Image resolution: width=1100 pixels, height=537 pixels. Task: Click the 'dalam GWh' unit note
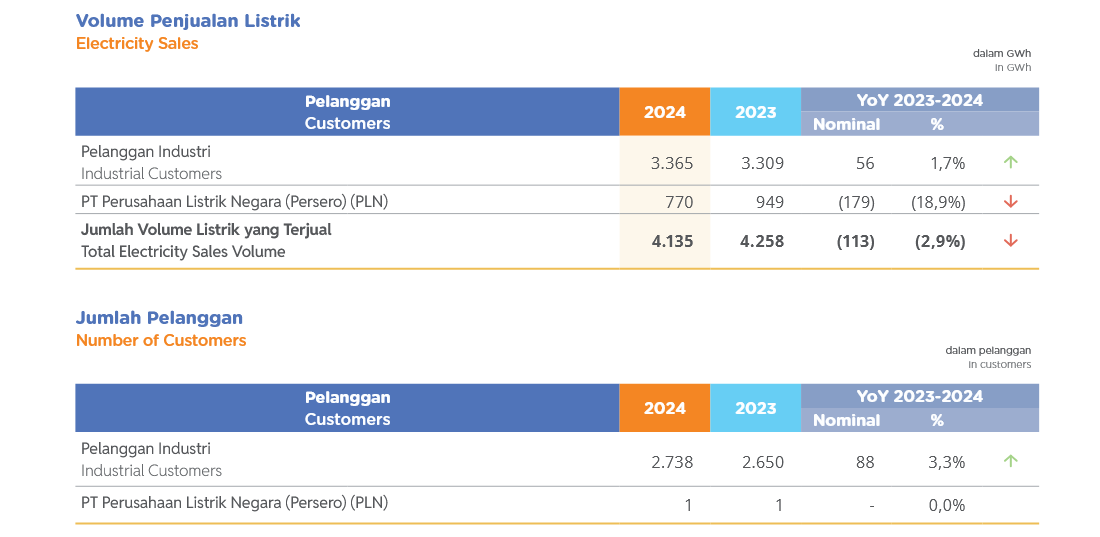click(x=1001, y=53)
